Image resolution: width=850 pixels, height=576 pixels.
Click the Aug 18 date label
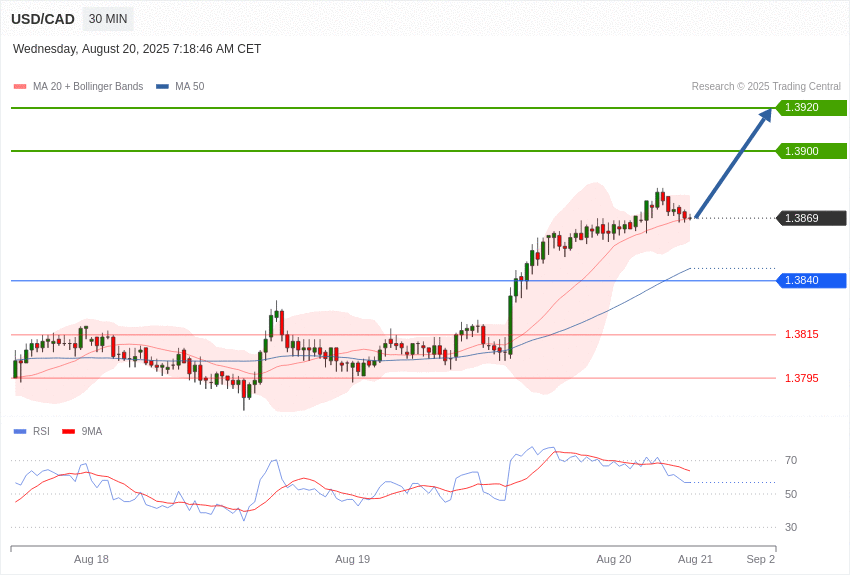tap(91, 559)
